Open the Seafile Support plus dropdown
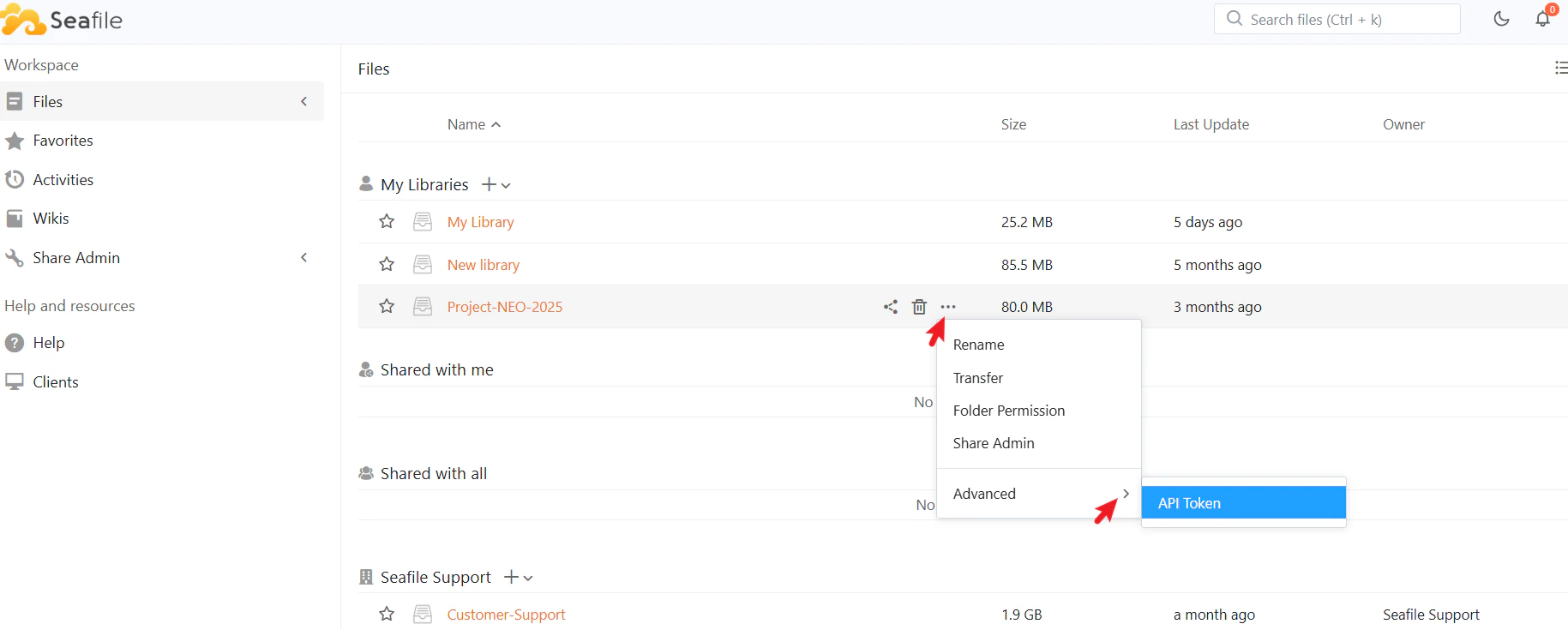The width and height of the screenshot is (1568, 630). coord(519,578)
